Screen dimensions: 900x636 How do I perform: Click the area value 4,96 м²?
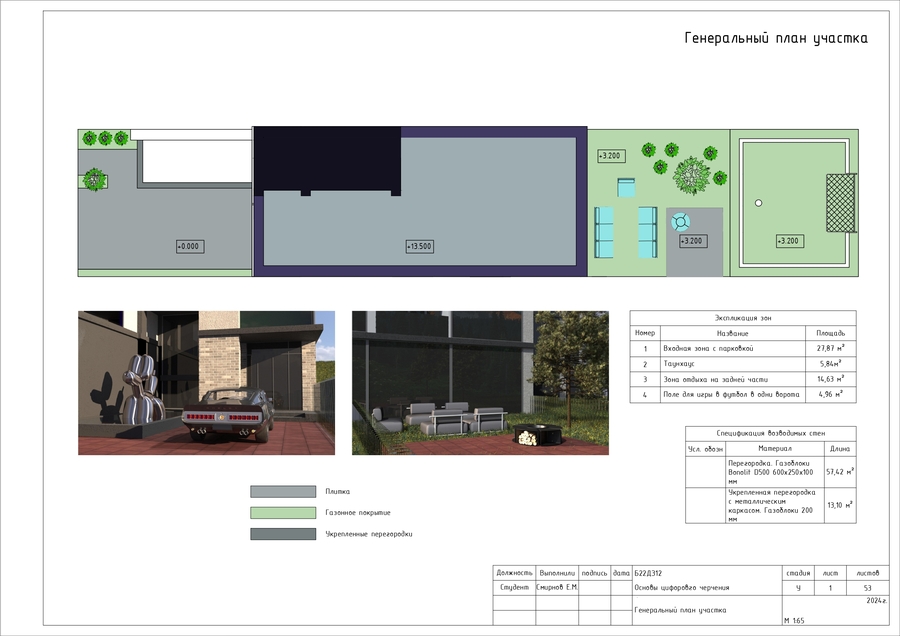[831, 394]
